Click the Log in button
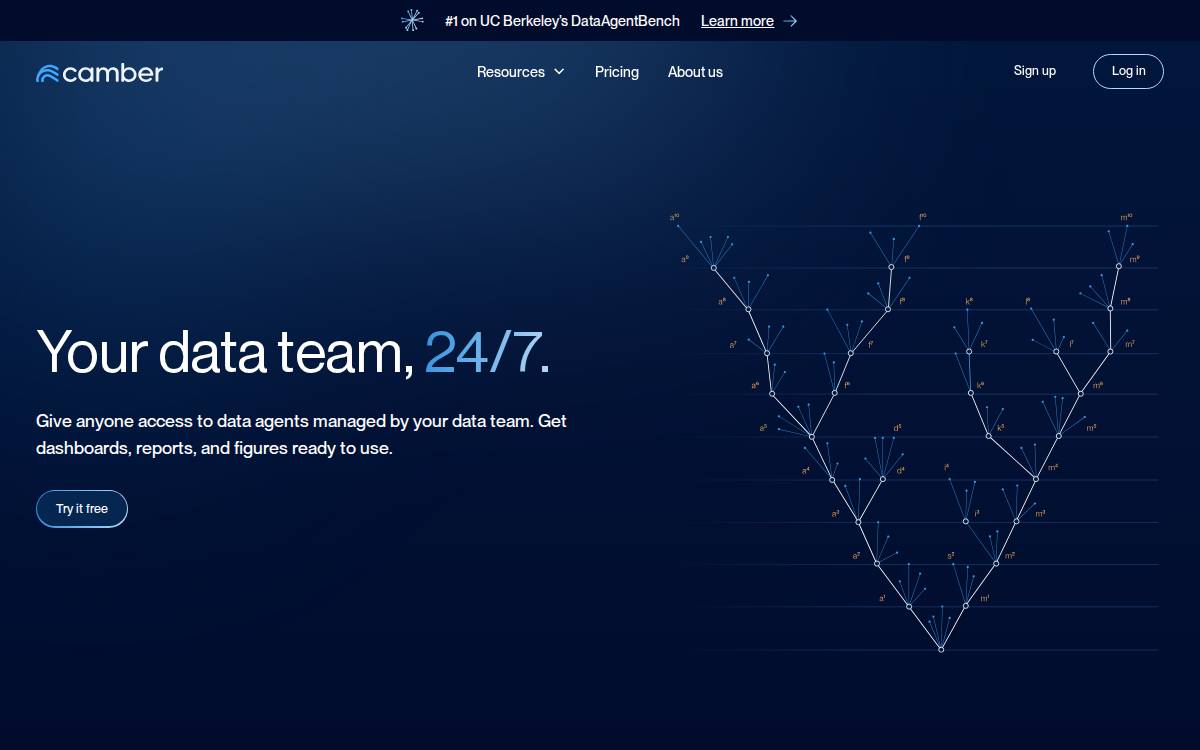1200x750 pixels. [1128, 71]
